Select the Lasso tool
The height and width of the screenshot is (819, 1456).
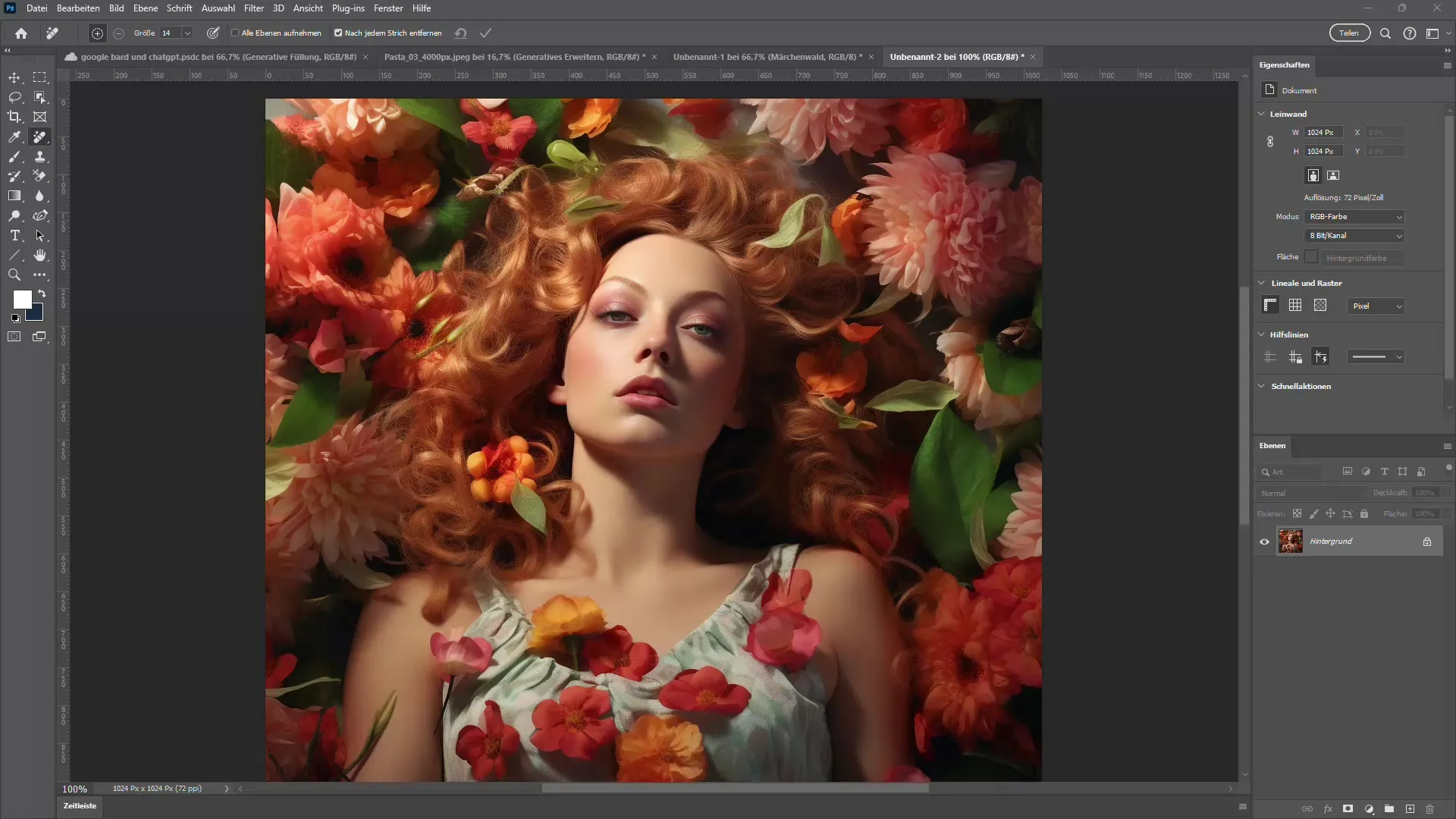point(14,97)
